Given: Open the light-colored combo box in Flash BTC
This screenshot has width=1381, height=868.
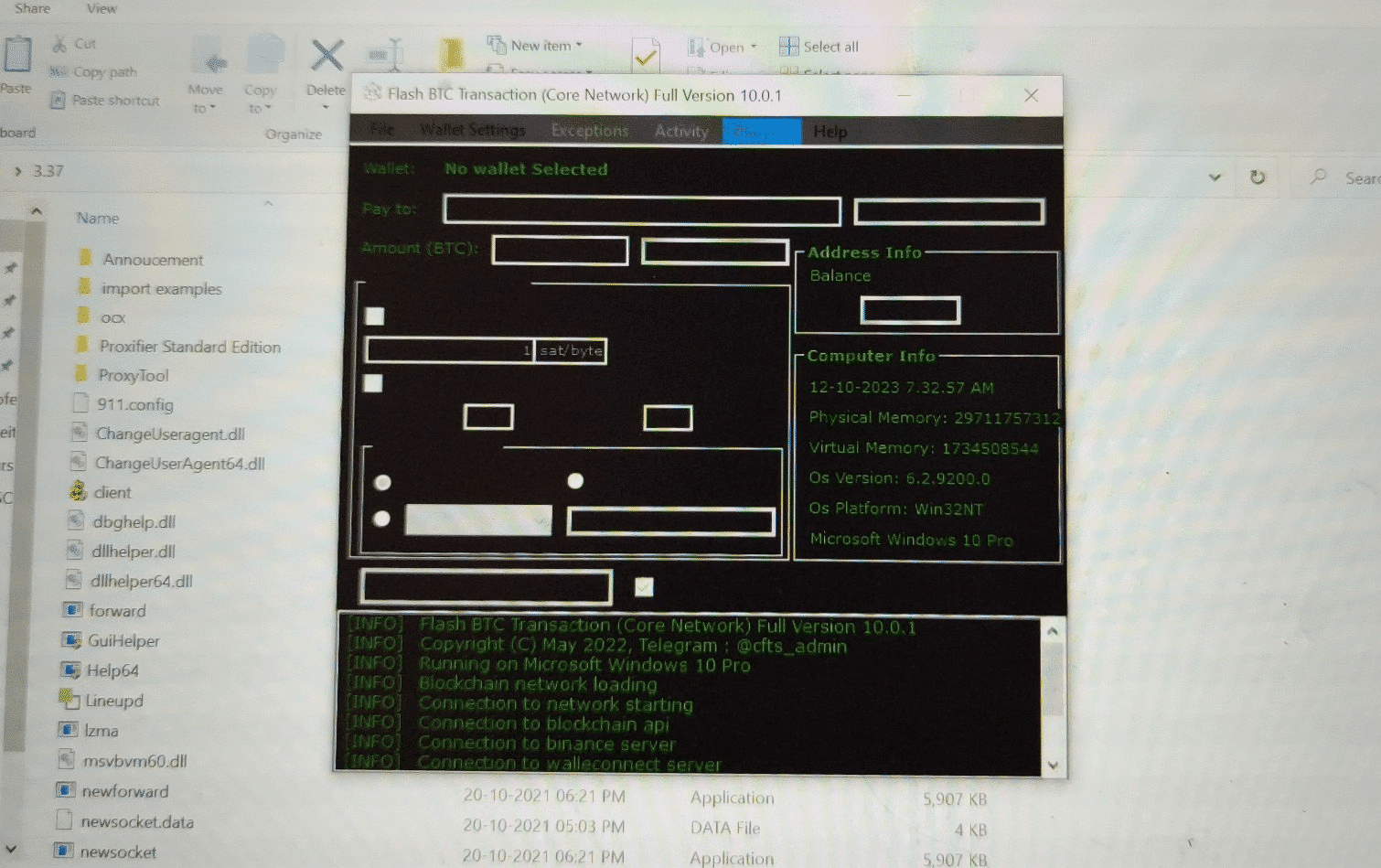Looking at the screenshot, I should (x=478, y=520).
